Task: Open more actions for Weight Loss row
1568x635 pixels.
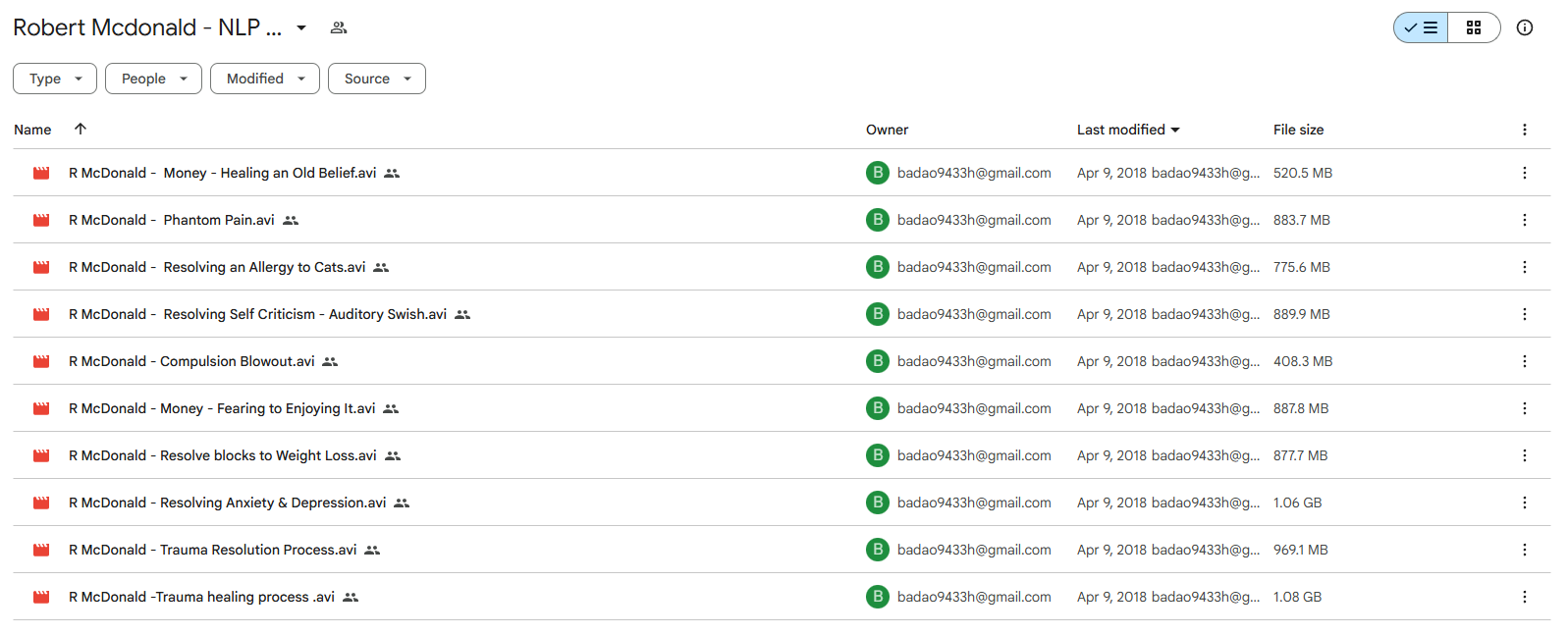Action: (1525, 455)
